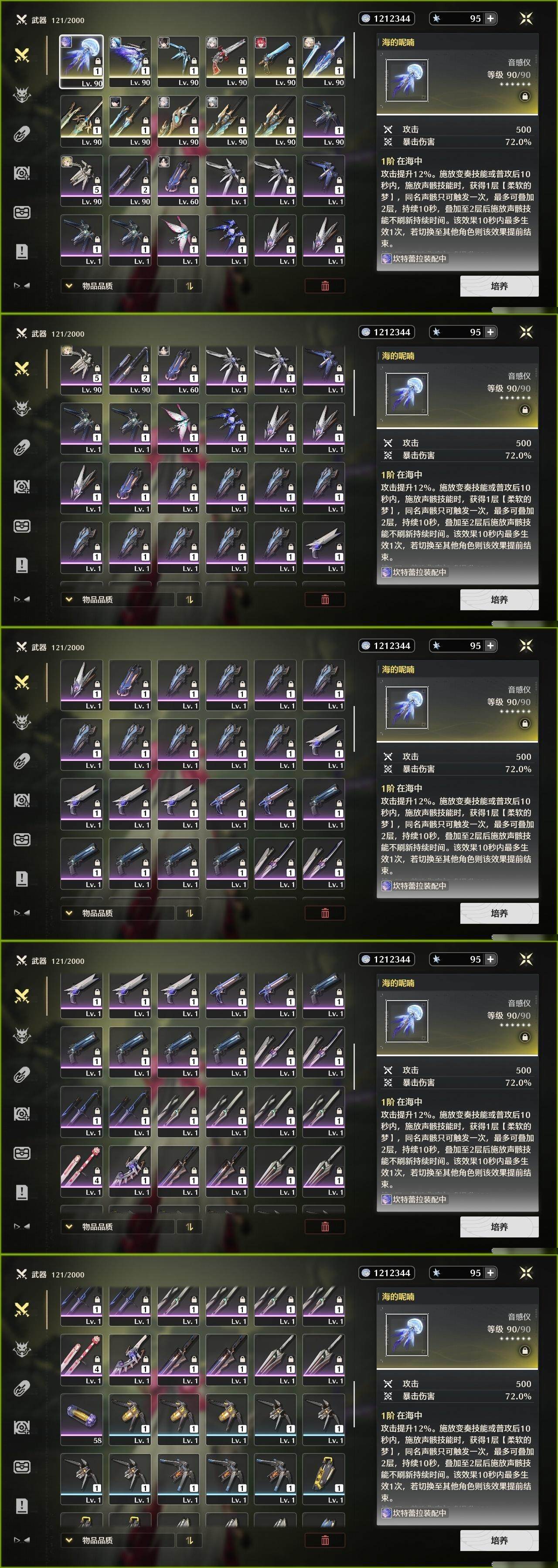Toggle the lock on 海的呢喃 in the topmost details panel
Screen dimensions: 558x1568
[524, 96]
